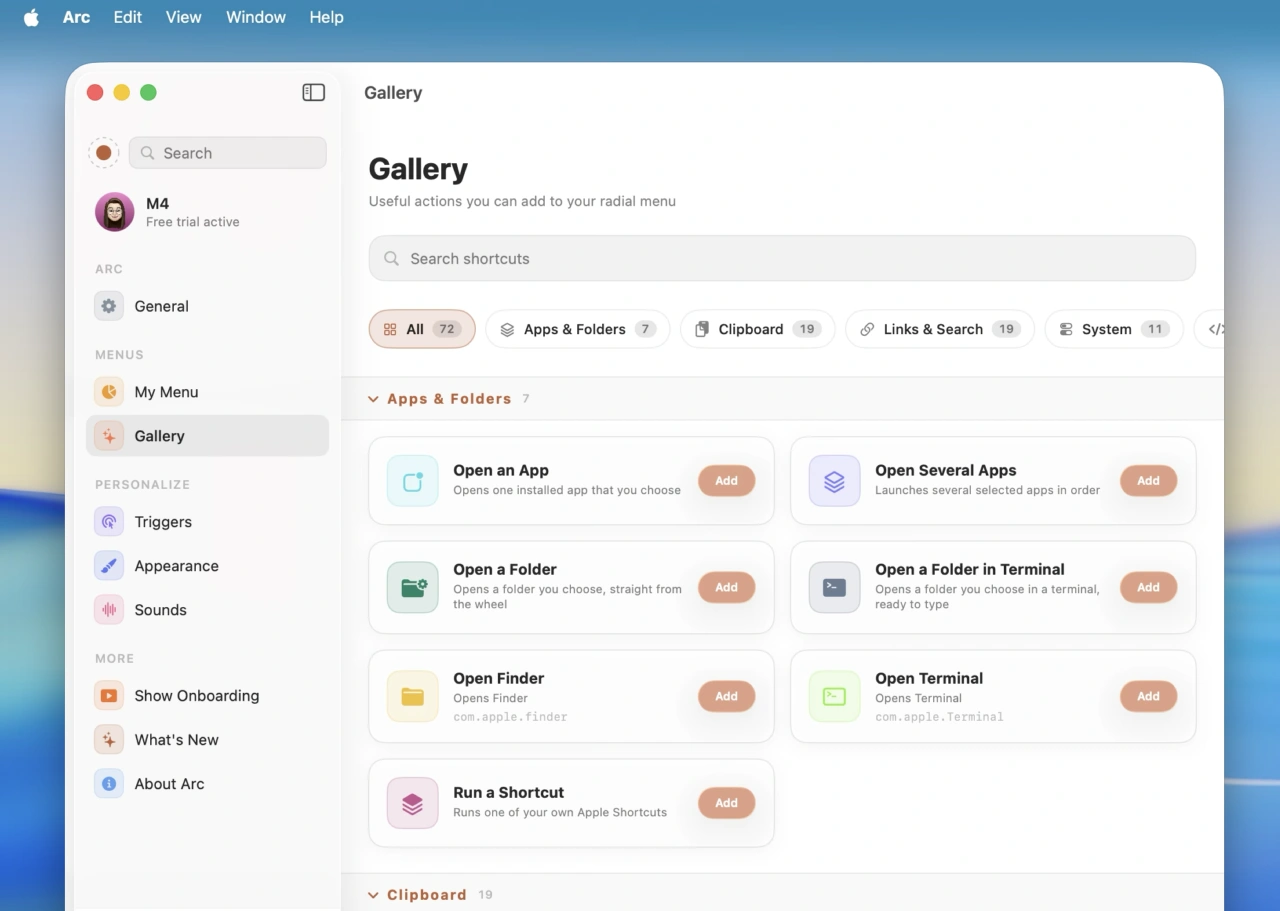
Task: Click the Gallery sparkle icon
Action: pos(109,436)
